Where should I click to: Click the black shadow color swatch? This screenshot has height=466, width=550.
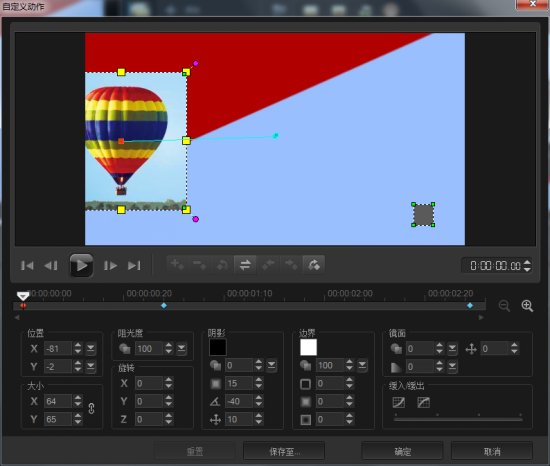(x=218, y=347)
